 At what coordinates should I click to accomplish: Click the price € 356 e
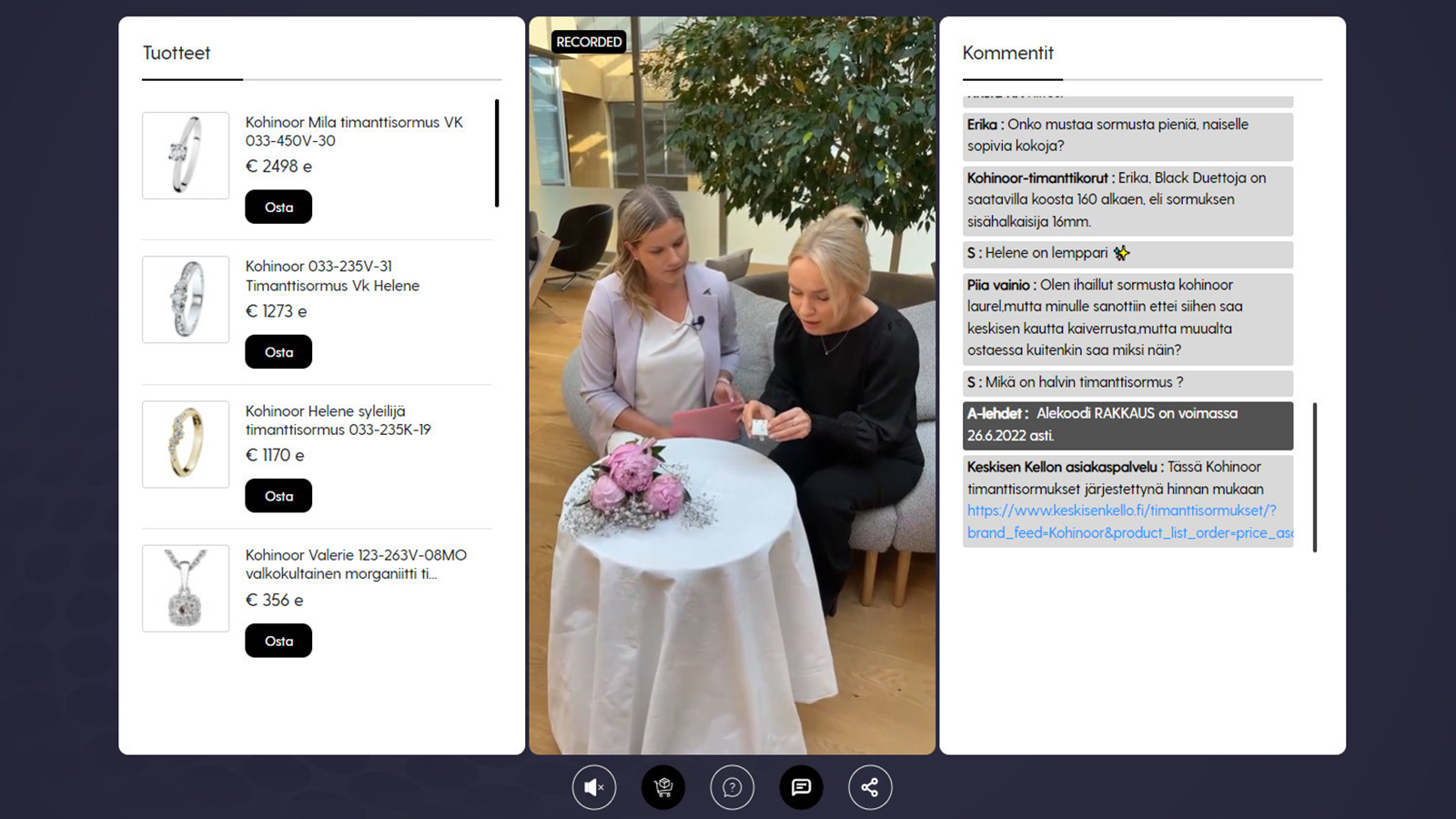[x=274, y=600]
